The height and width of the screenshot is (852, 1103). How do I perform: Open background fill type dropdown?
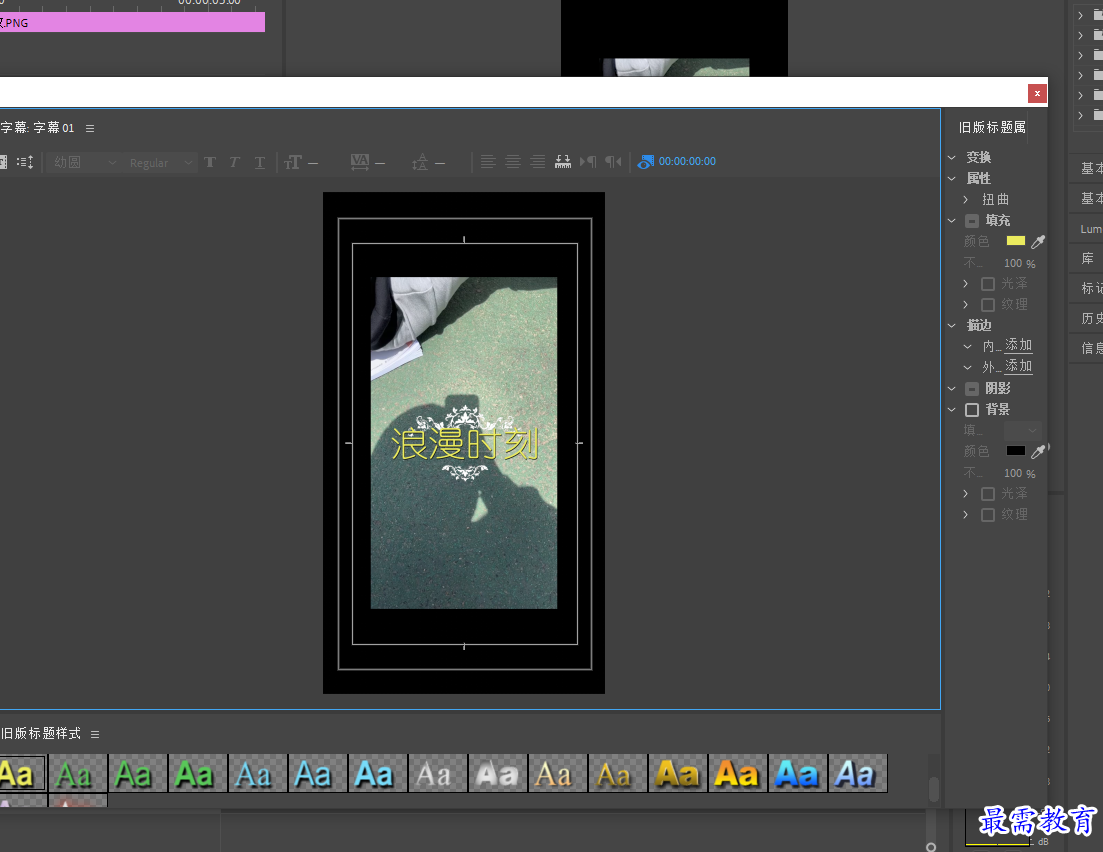coord(1023,430)
